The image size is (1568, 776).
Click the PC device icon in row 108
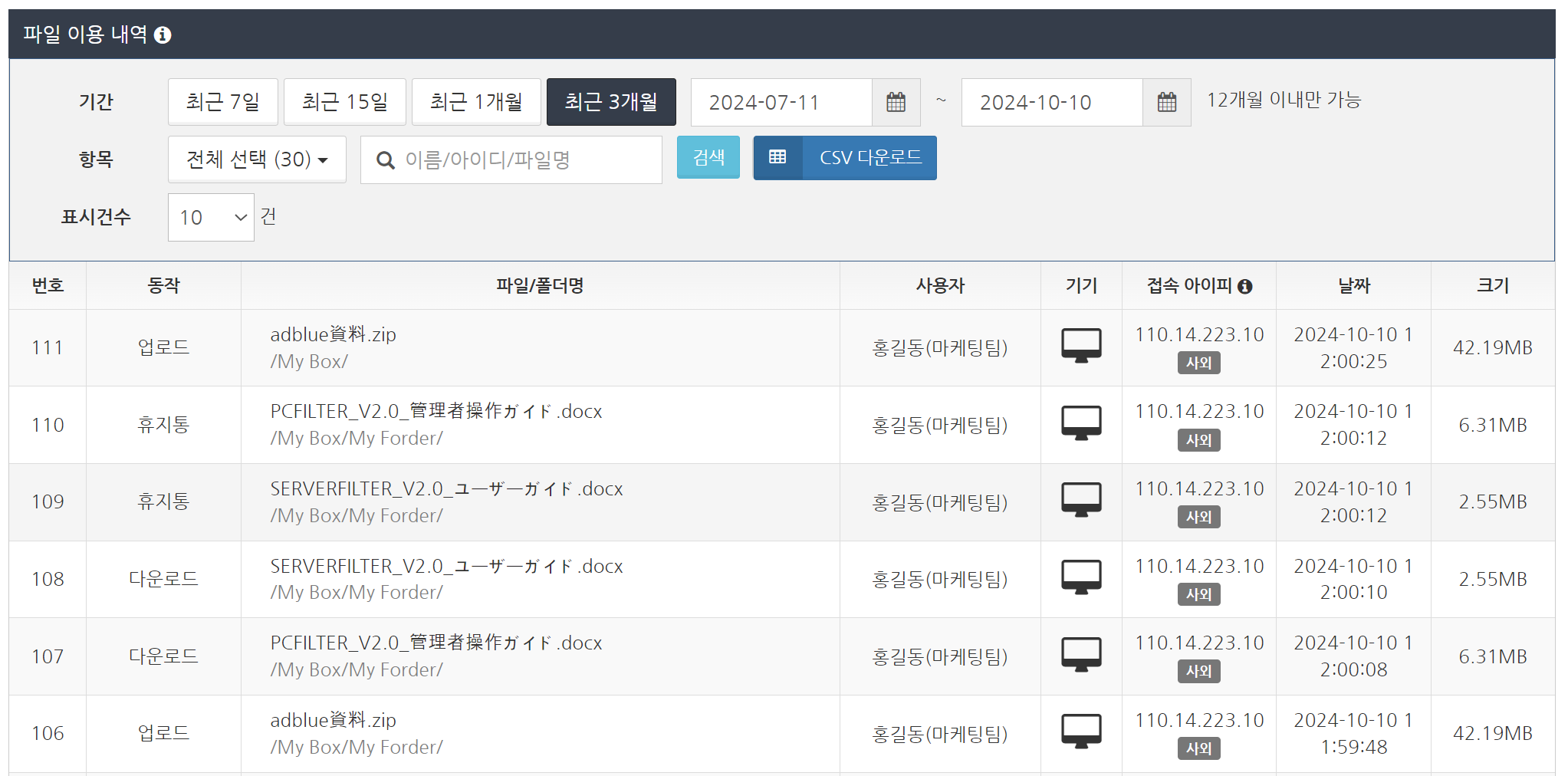click(x=1081, y=577)
